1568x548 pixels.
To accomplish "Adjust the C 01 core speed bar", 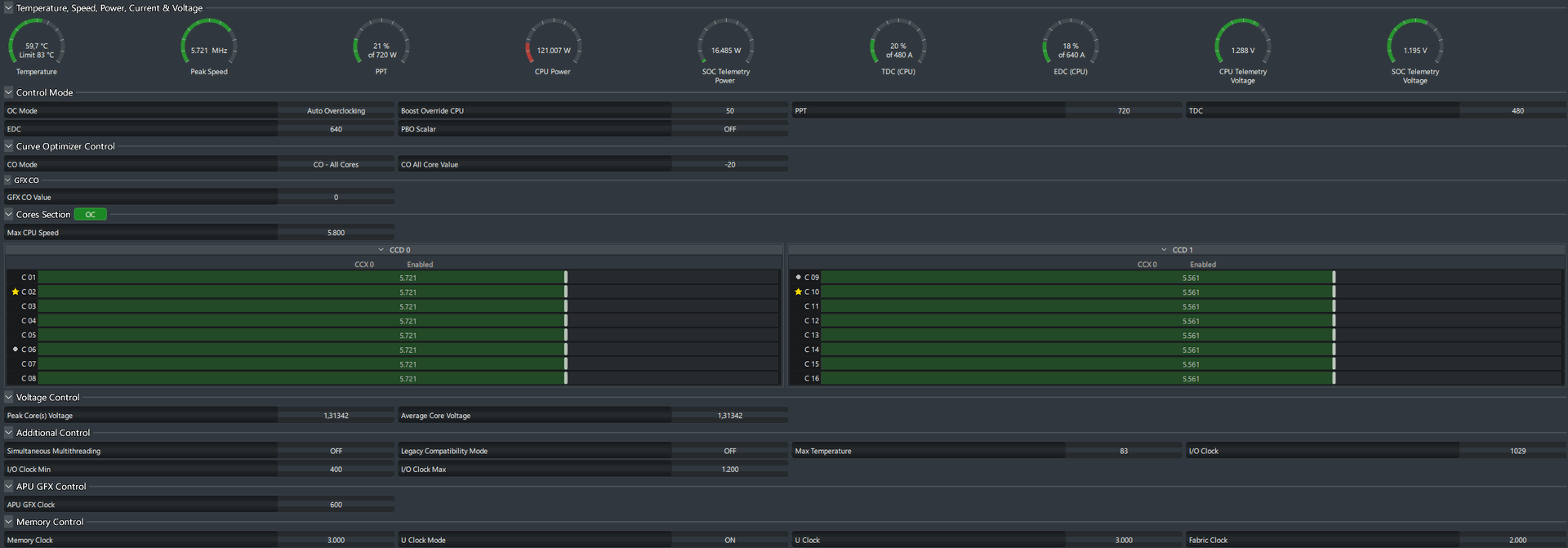I will (408, 278).
